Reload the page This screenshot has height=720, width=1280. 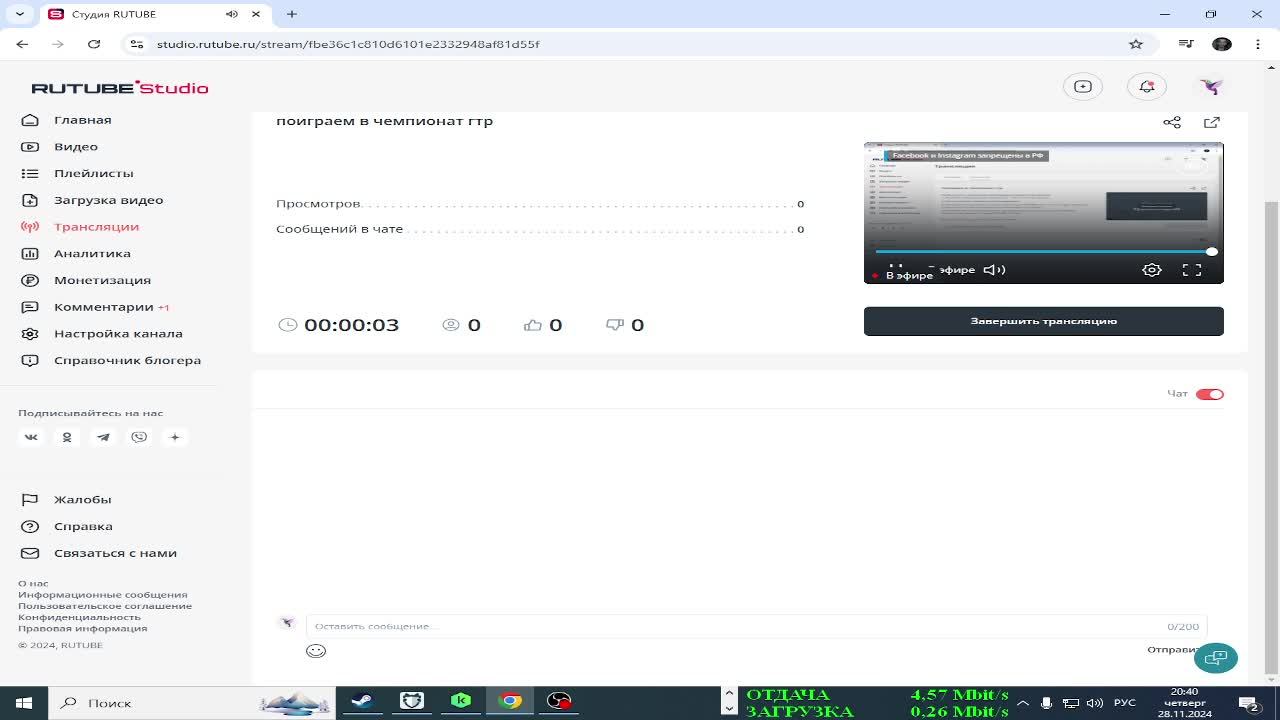tap(94, 44)
